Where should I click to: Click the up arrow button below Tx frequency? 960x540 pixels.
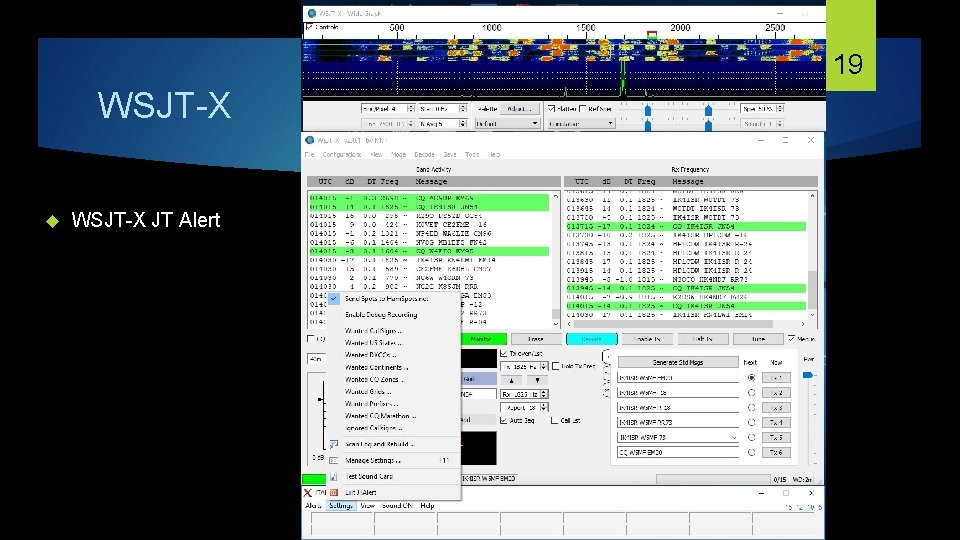pyautogui.click(x=511, y=380)
